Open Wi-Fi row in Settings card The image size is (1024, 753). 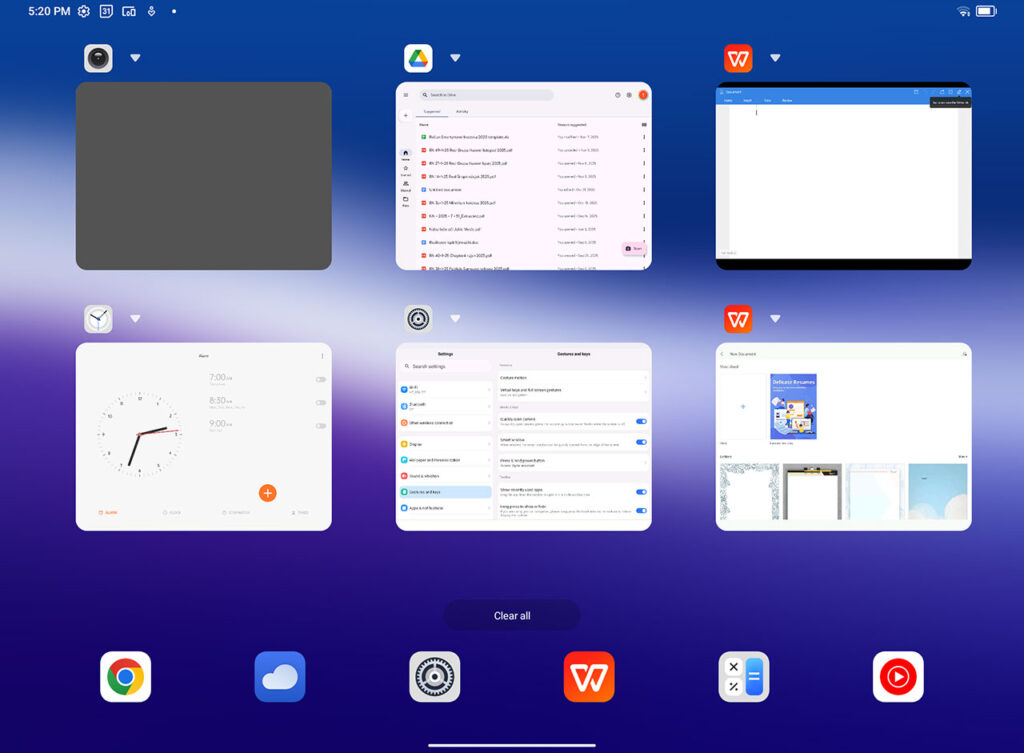click(x=445, y=389)
